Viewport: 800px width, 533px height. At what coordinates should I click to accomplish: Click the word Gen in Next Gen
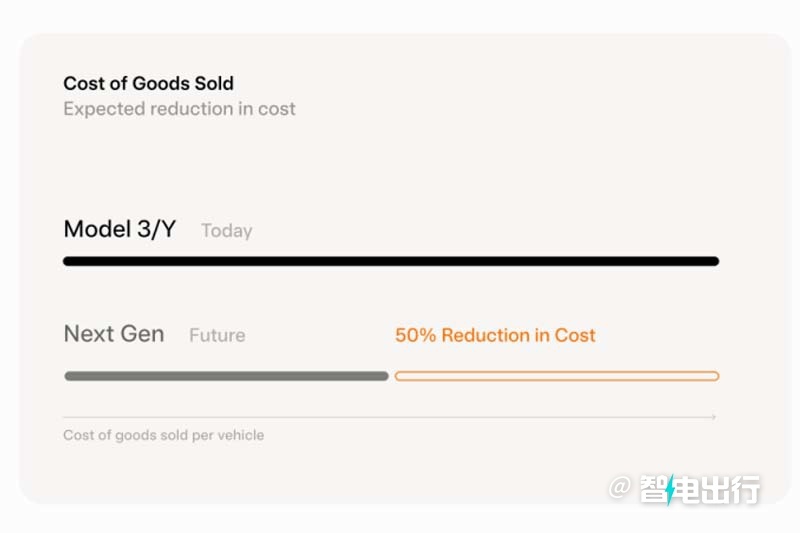pos(142,334)
